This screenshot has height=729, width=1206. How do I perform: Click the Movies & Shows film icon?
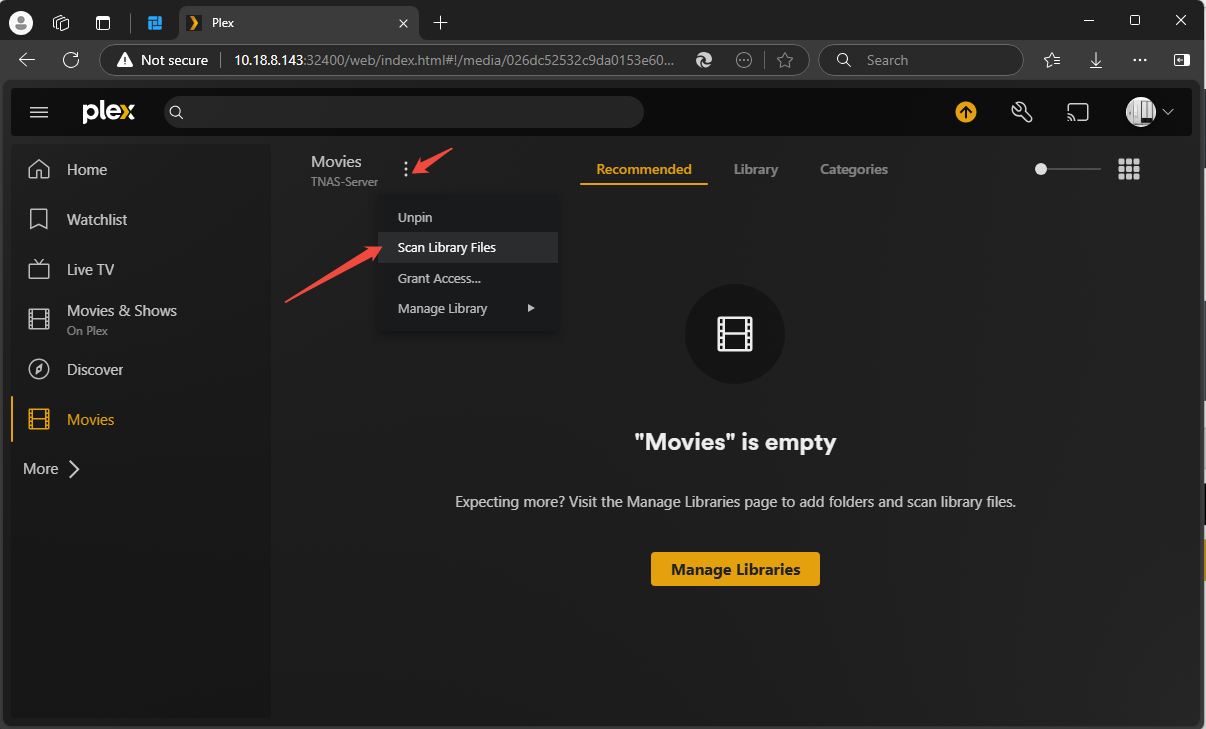(39, 319)
